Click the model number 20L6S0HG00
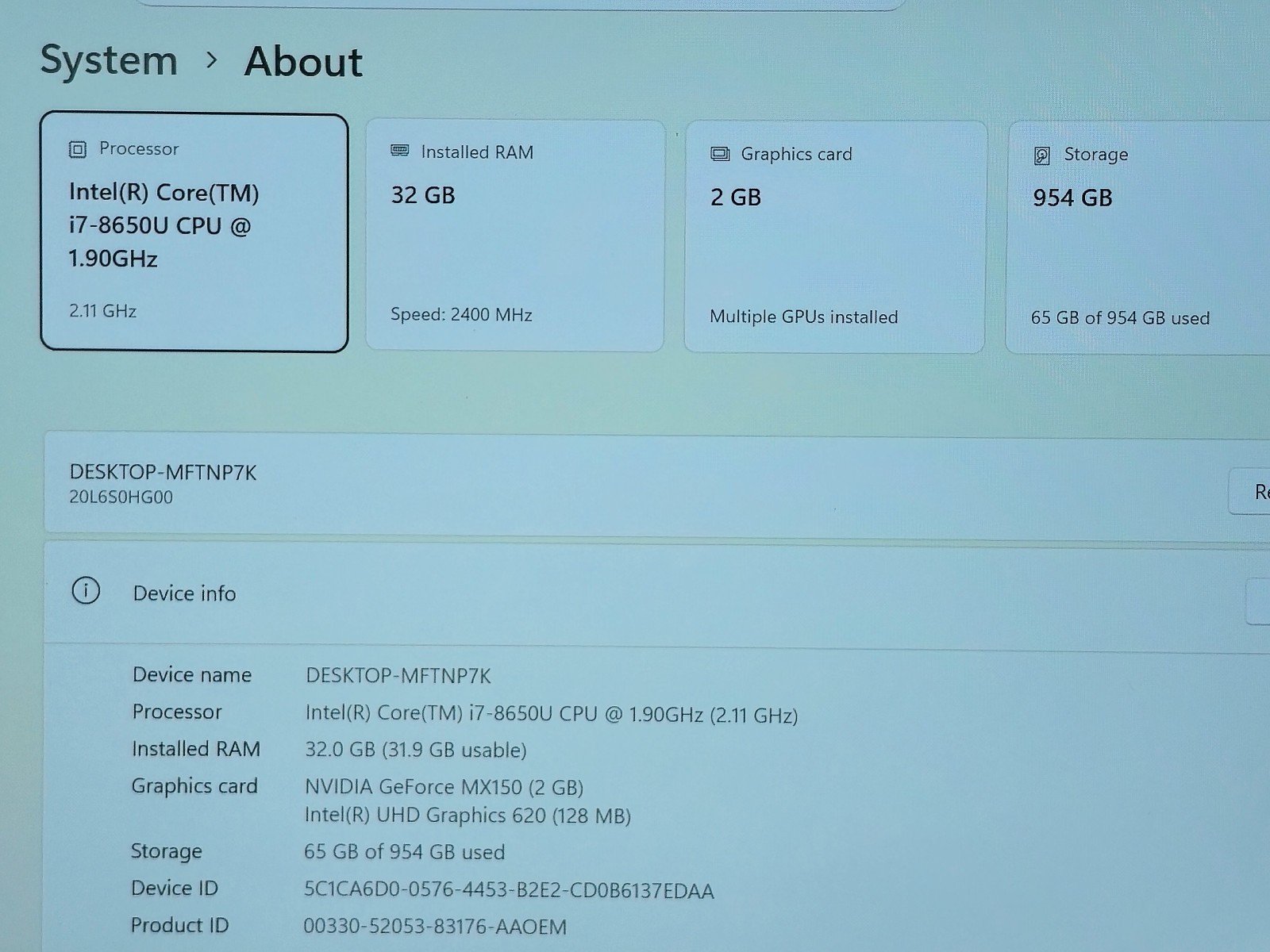 pos(121,497)
